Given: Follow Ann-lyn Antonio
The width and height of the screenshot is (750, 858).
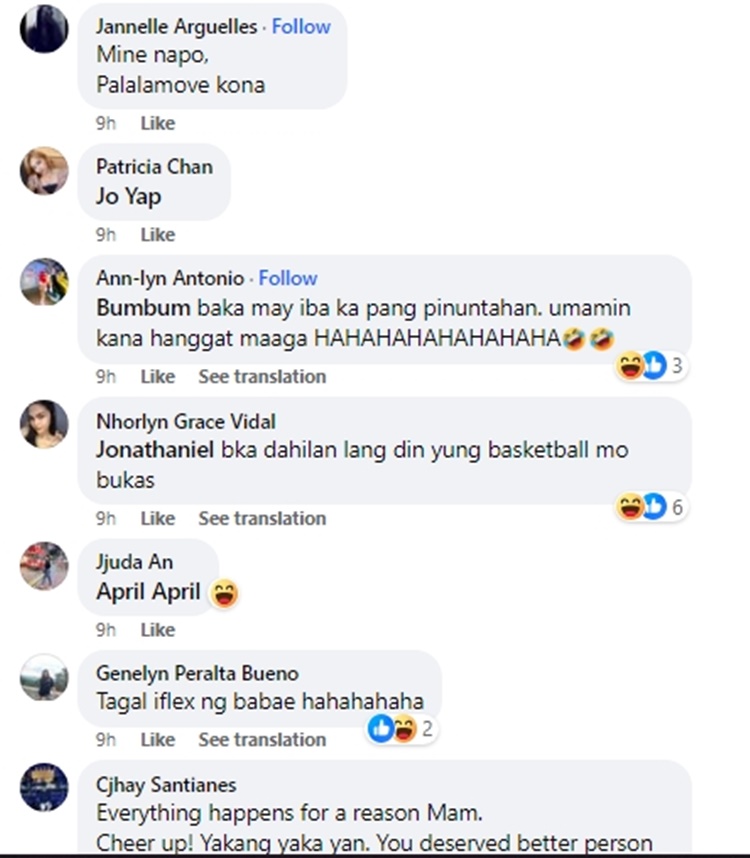Looking at the screenshot, I should (288, 278).
